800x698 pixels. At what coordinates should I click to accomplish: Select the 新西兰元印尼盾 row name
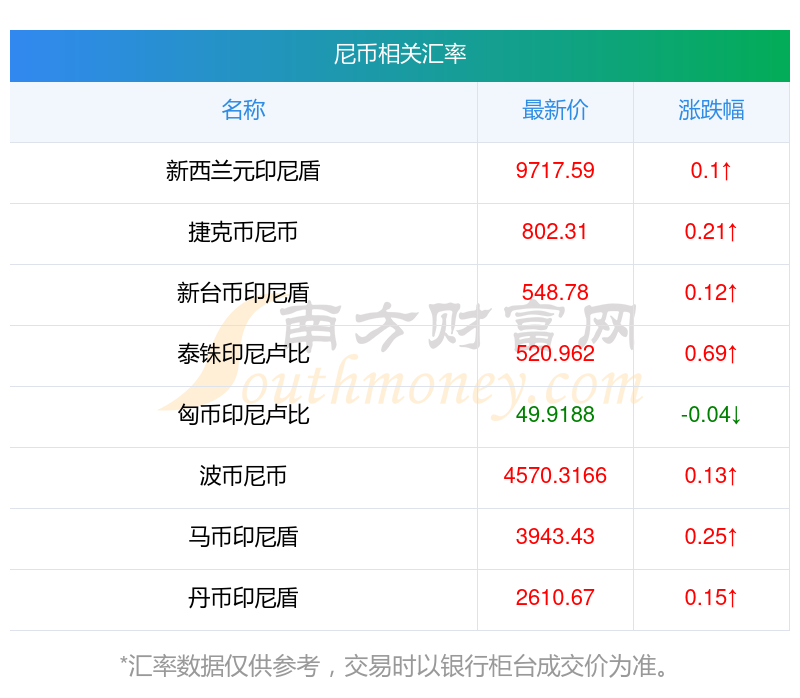[x=243, y=171]
